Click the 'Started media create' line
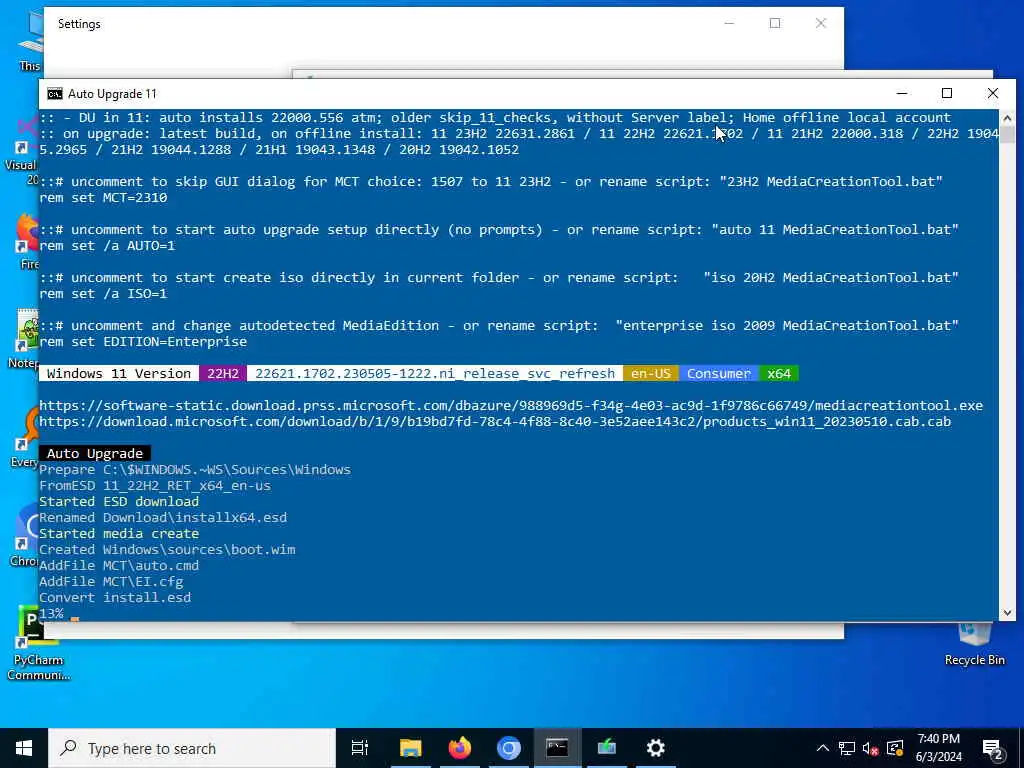 [x=119, y=534]
